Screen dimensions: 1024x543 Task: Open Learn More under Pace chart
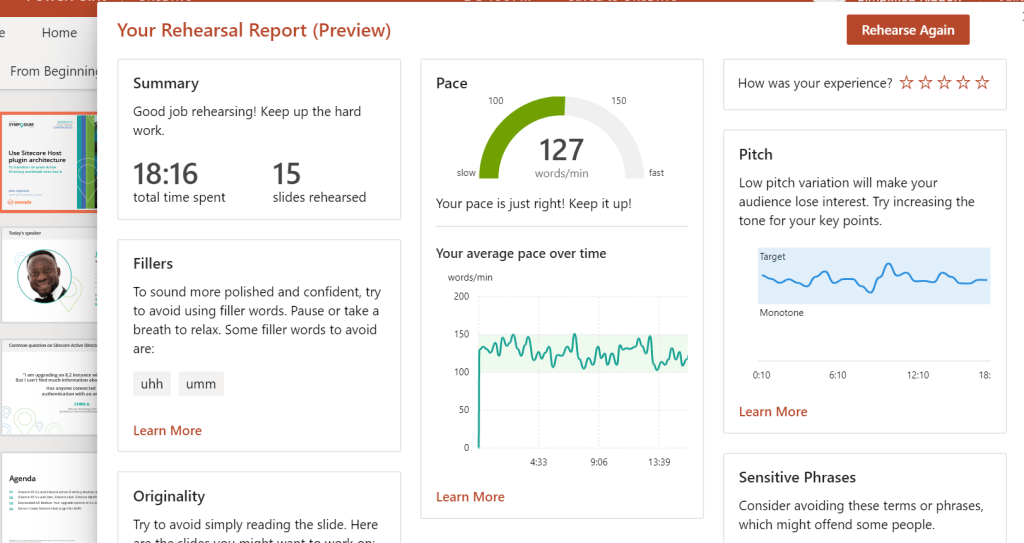pos(470,496)
